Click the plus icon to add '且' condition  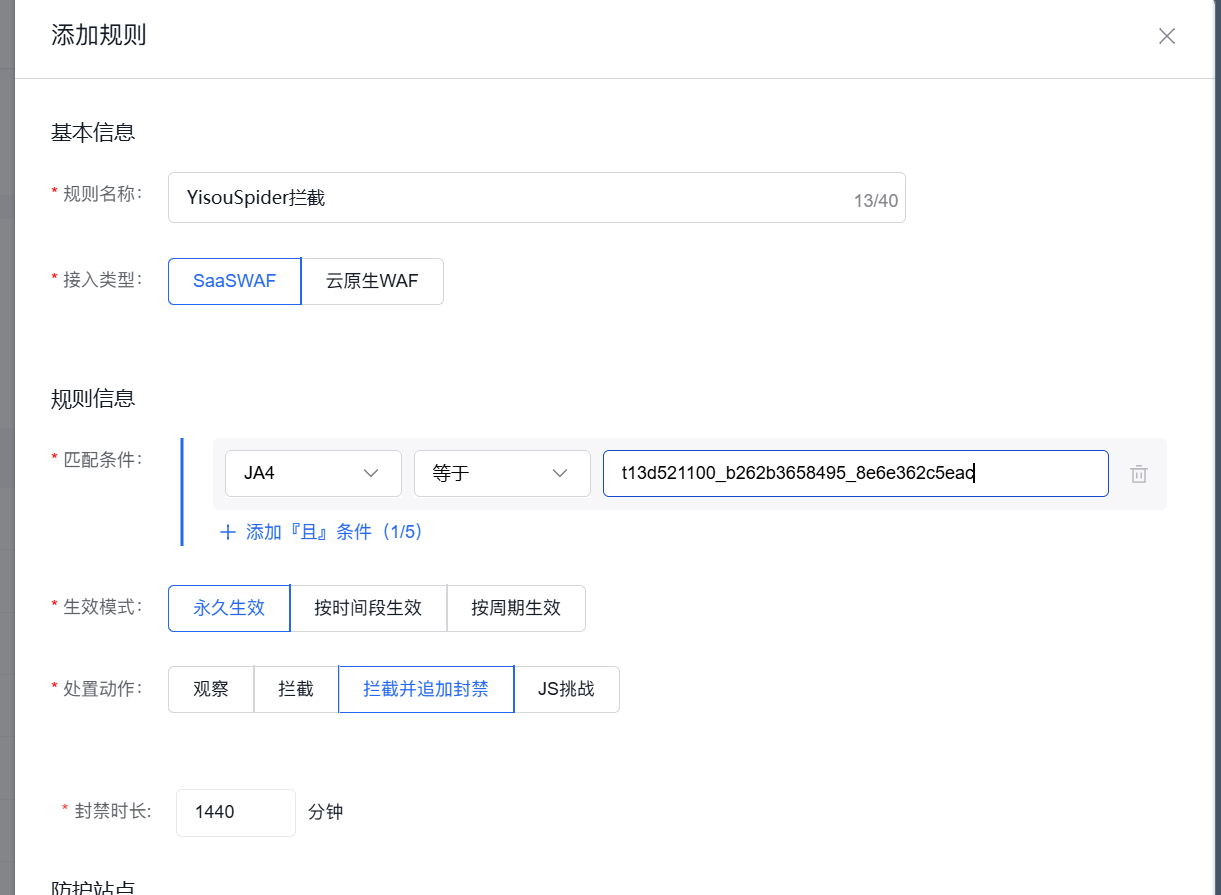[x=227, y=531]
